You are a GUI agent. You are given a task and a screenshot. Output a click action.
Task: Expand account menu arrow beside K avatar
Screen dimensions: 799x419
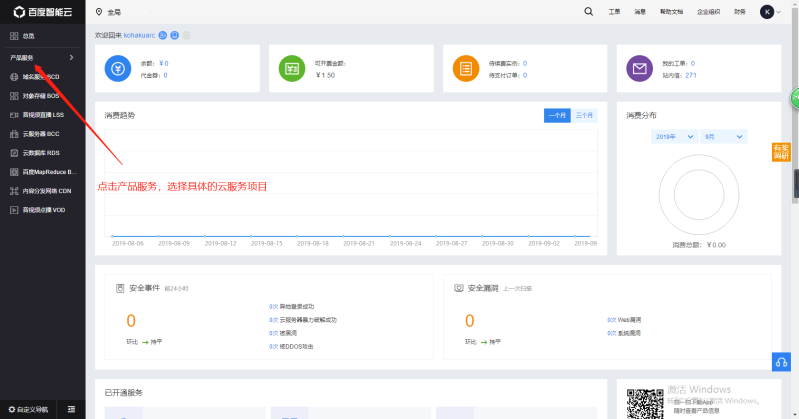(x=779, y=12)
